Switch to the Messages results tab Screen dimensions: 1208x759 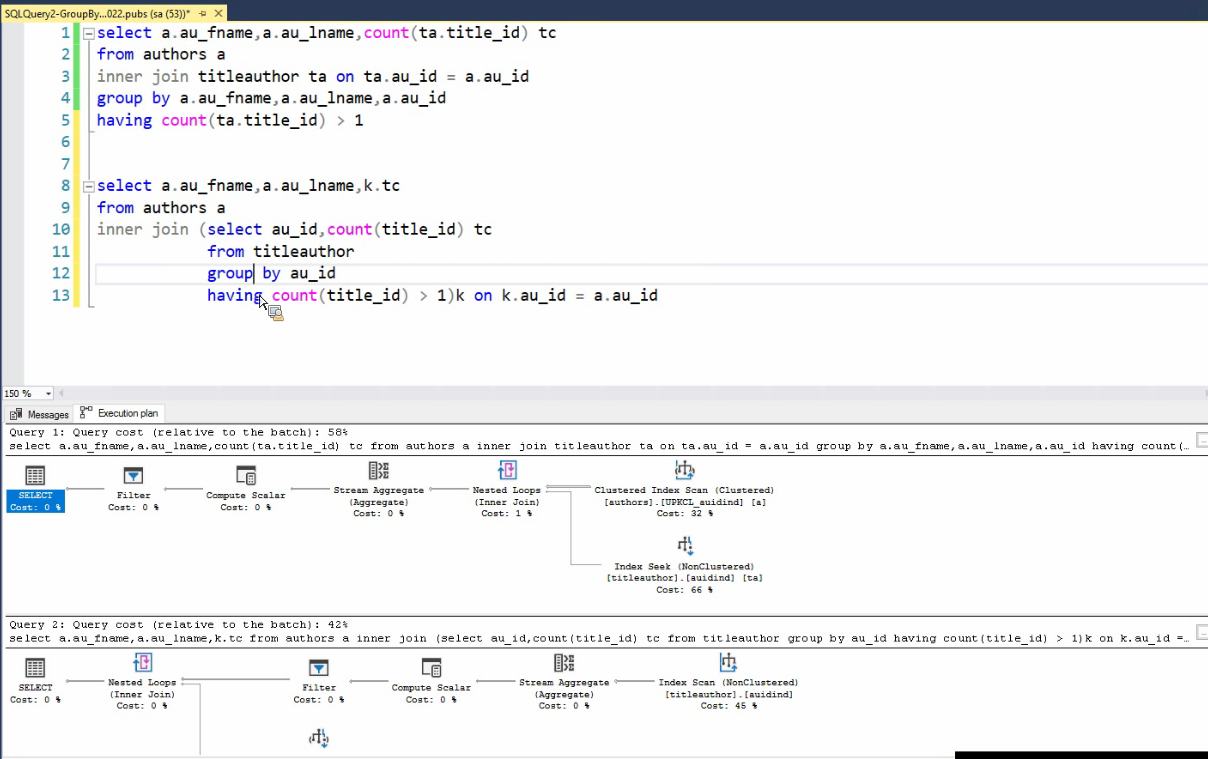40,414
